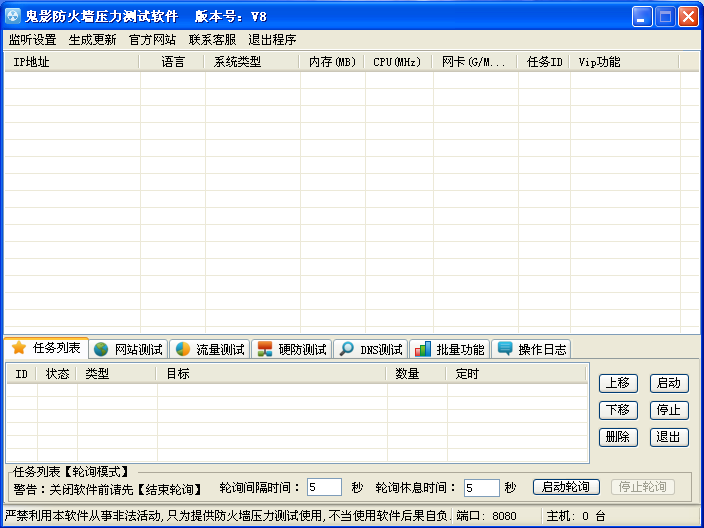This screenshot has height=528, width=704.
Task: Click the 停止 button
Action: pyautogui.click(x=669, y=410)
